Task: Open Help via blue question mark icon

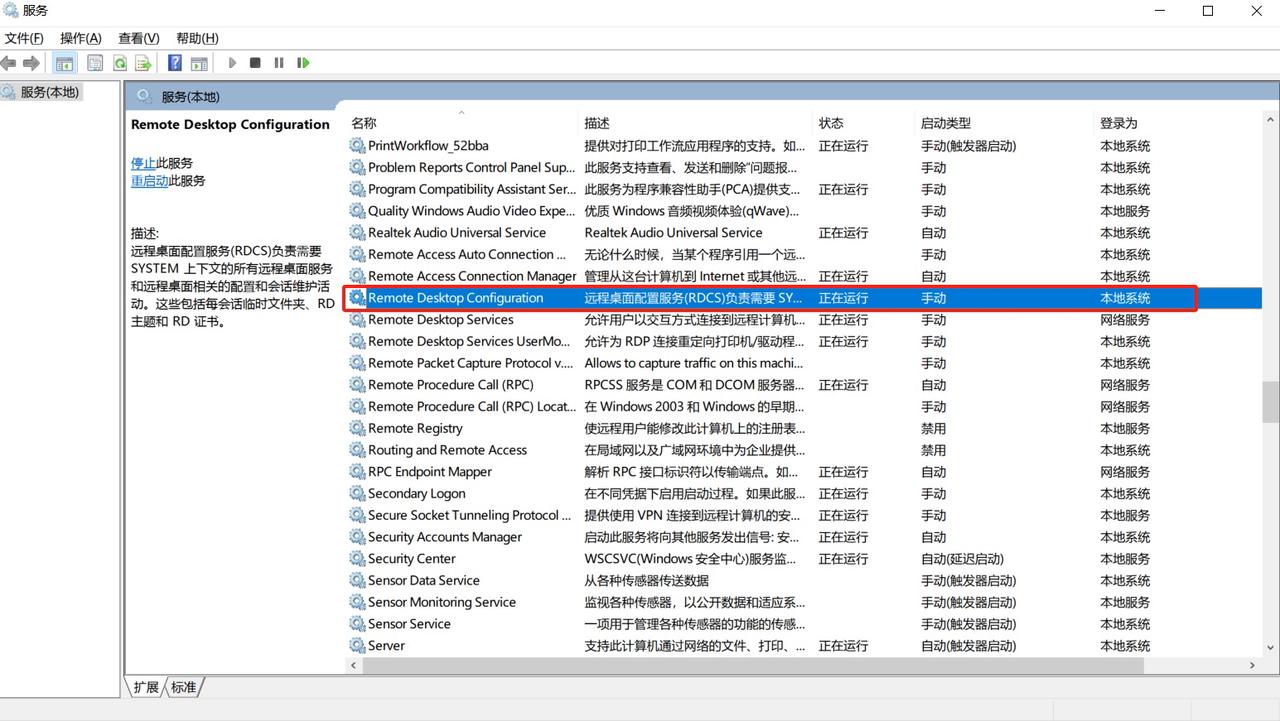Action: pos(175,63)
